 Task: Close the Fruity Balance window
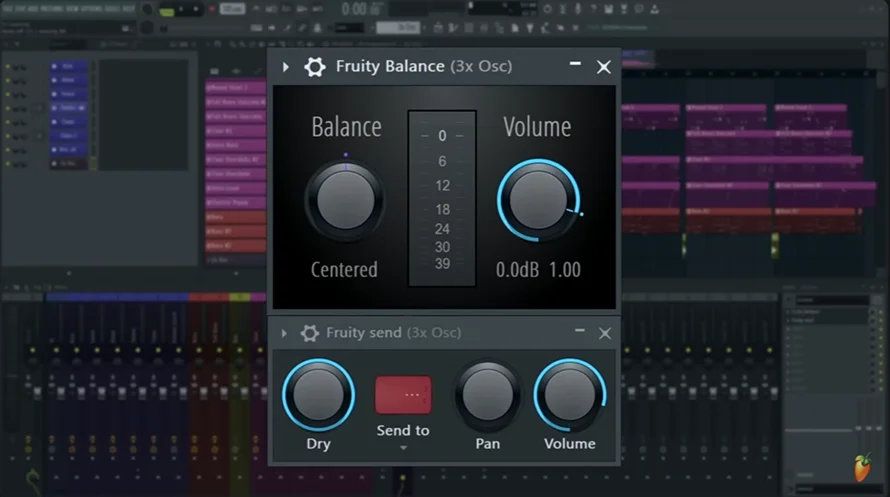coord(604,67)
